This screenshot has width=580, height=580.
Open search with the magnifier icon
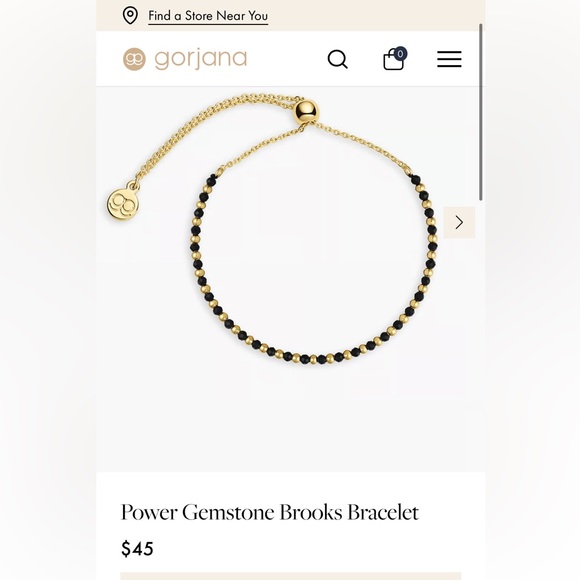click(338, 59)
